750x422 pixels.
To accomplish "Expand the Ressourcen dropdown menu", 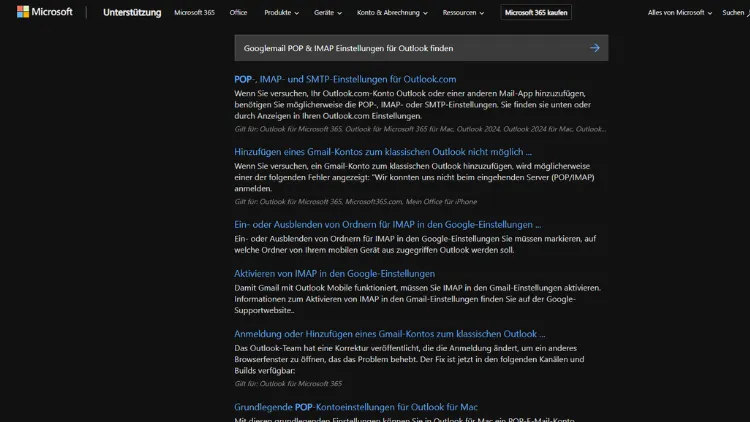I will click(x=463, y=12).
